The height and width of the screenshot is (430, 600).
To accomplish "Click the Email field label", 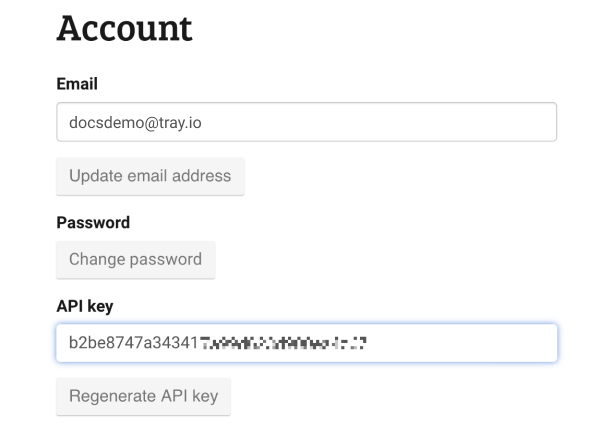I will (77, 85).
